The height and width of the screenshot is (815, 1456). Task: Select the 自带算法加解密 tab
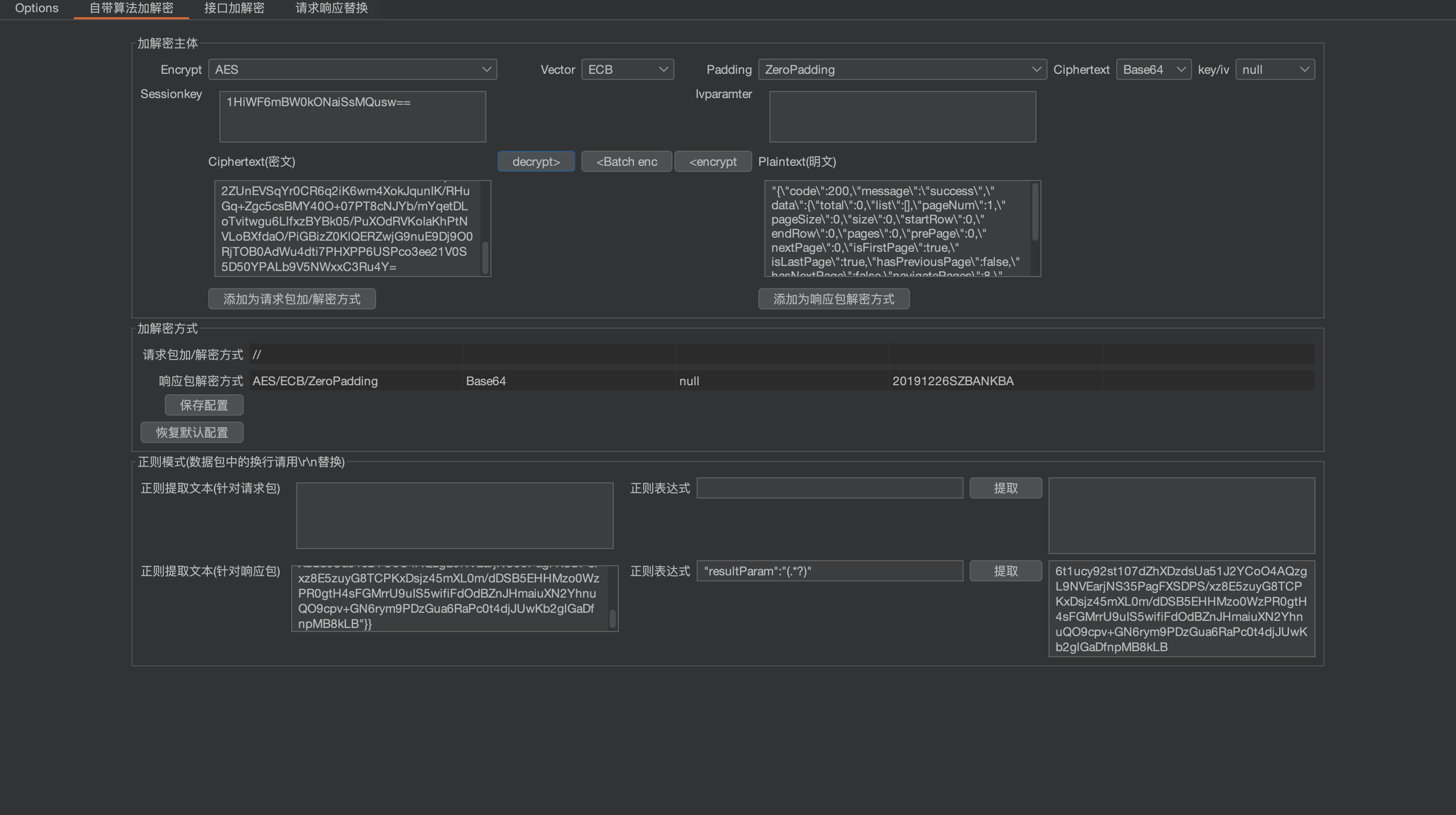[131, 9]
